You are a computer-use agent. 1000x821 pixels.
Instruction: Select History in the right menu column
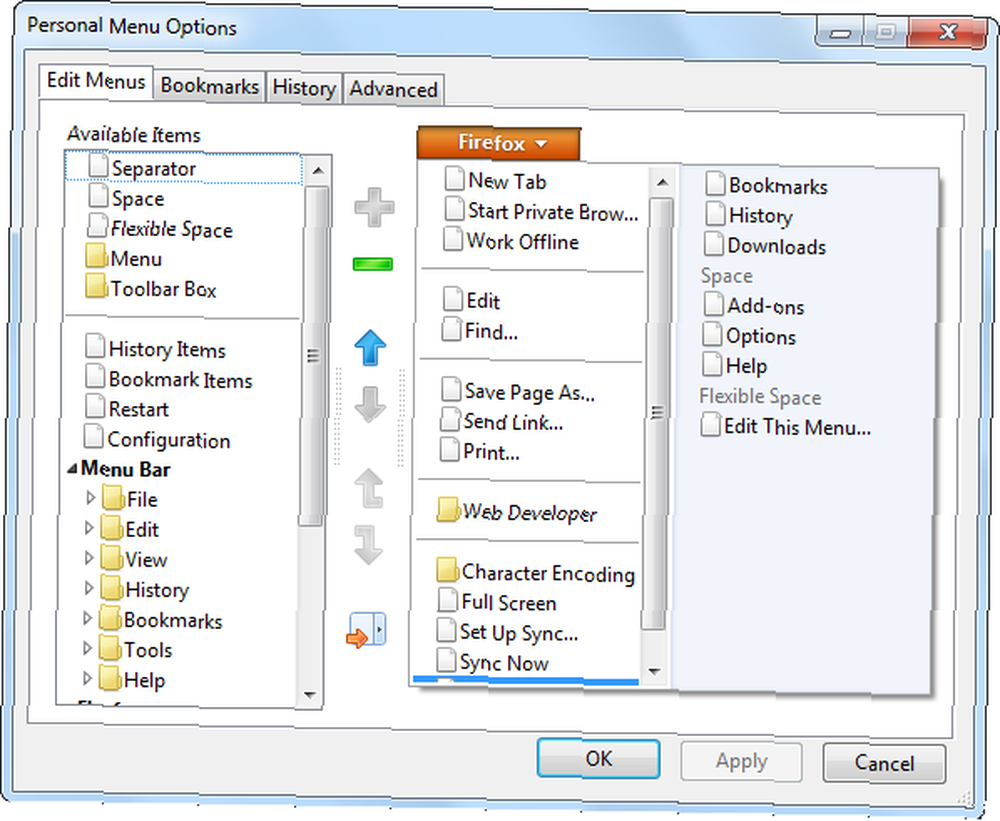pos(749,214)
